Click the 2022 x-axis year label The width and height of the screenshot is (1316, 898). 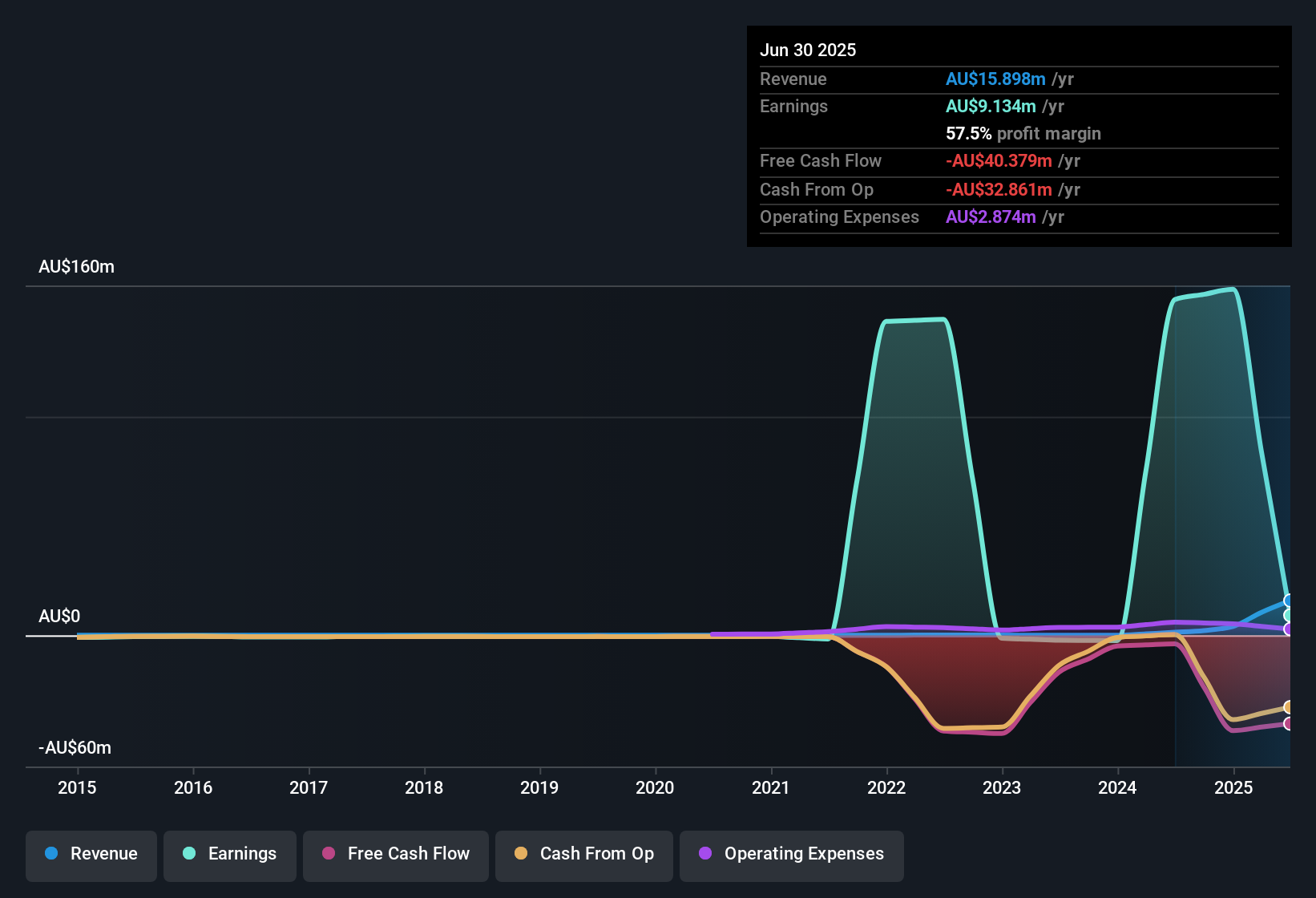tap(886, 788)
